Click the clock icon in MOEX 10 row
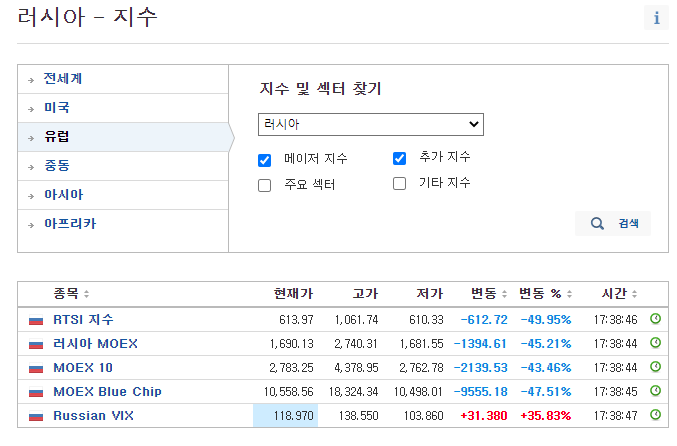 (x=655, y=367)
